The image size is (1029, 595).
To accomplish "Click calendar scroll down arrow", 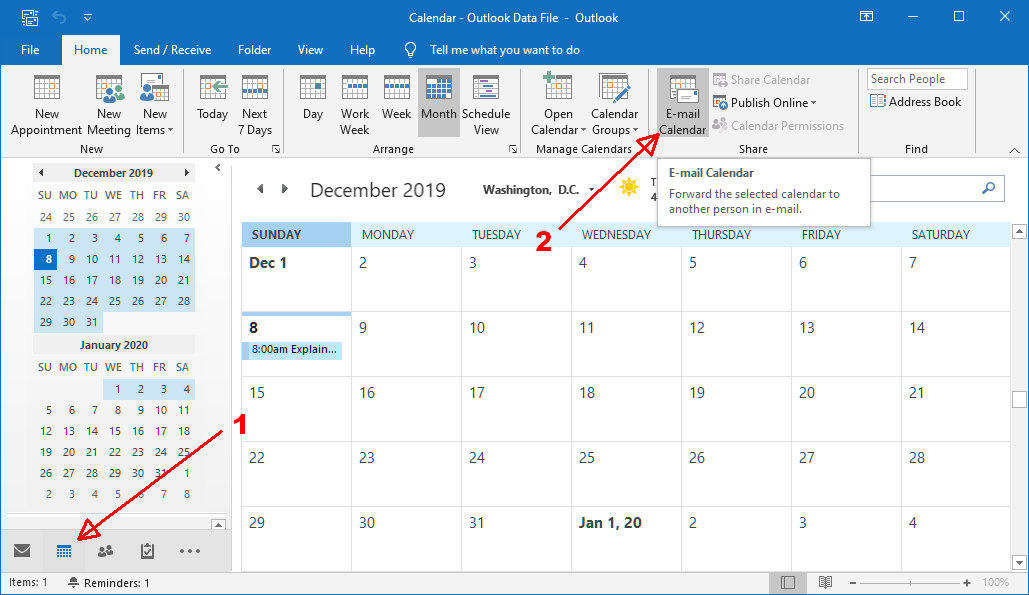I will click(1019, 562).
